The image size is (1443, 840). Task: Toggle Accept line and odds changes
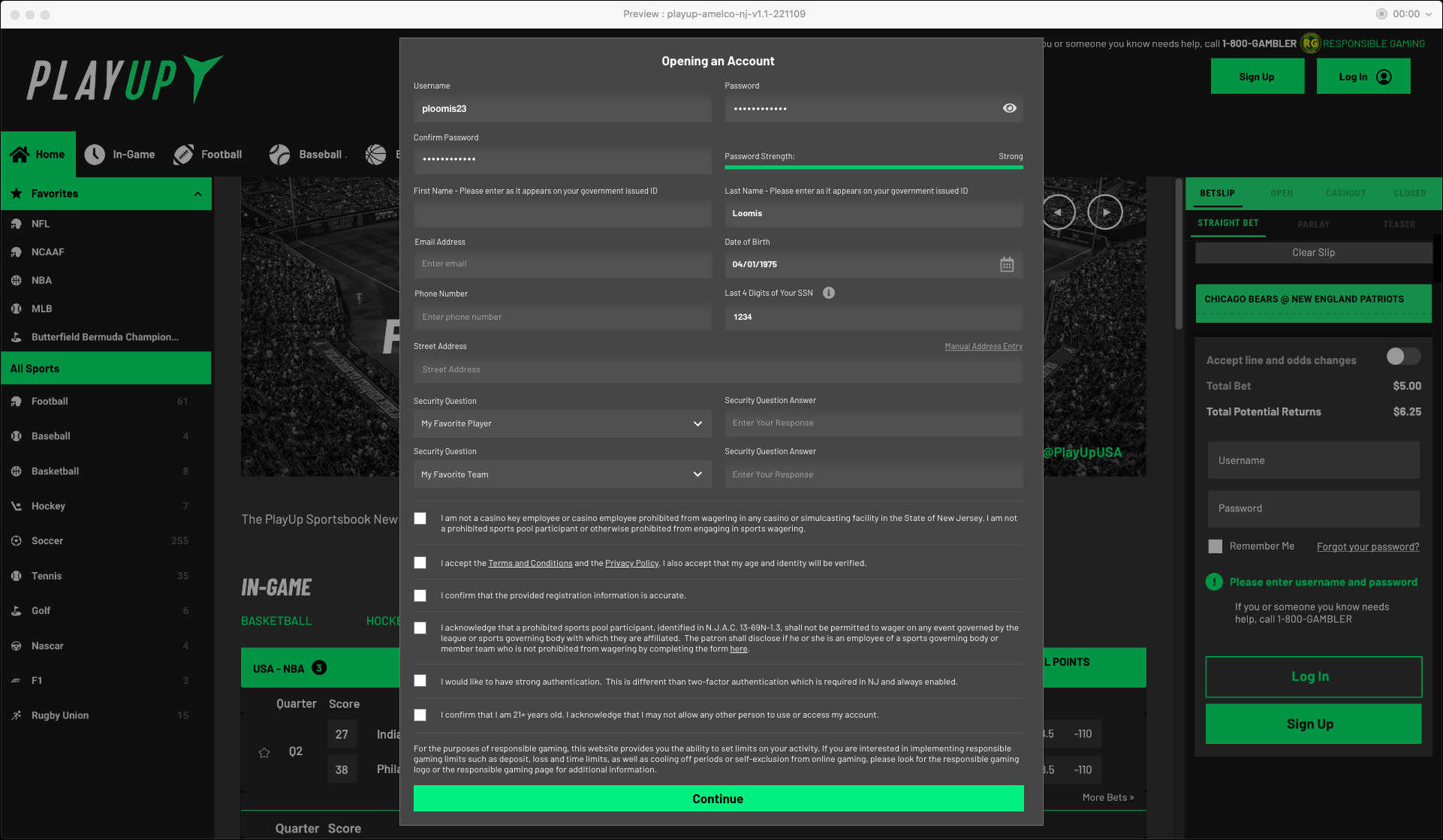[1402, 356]
